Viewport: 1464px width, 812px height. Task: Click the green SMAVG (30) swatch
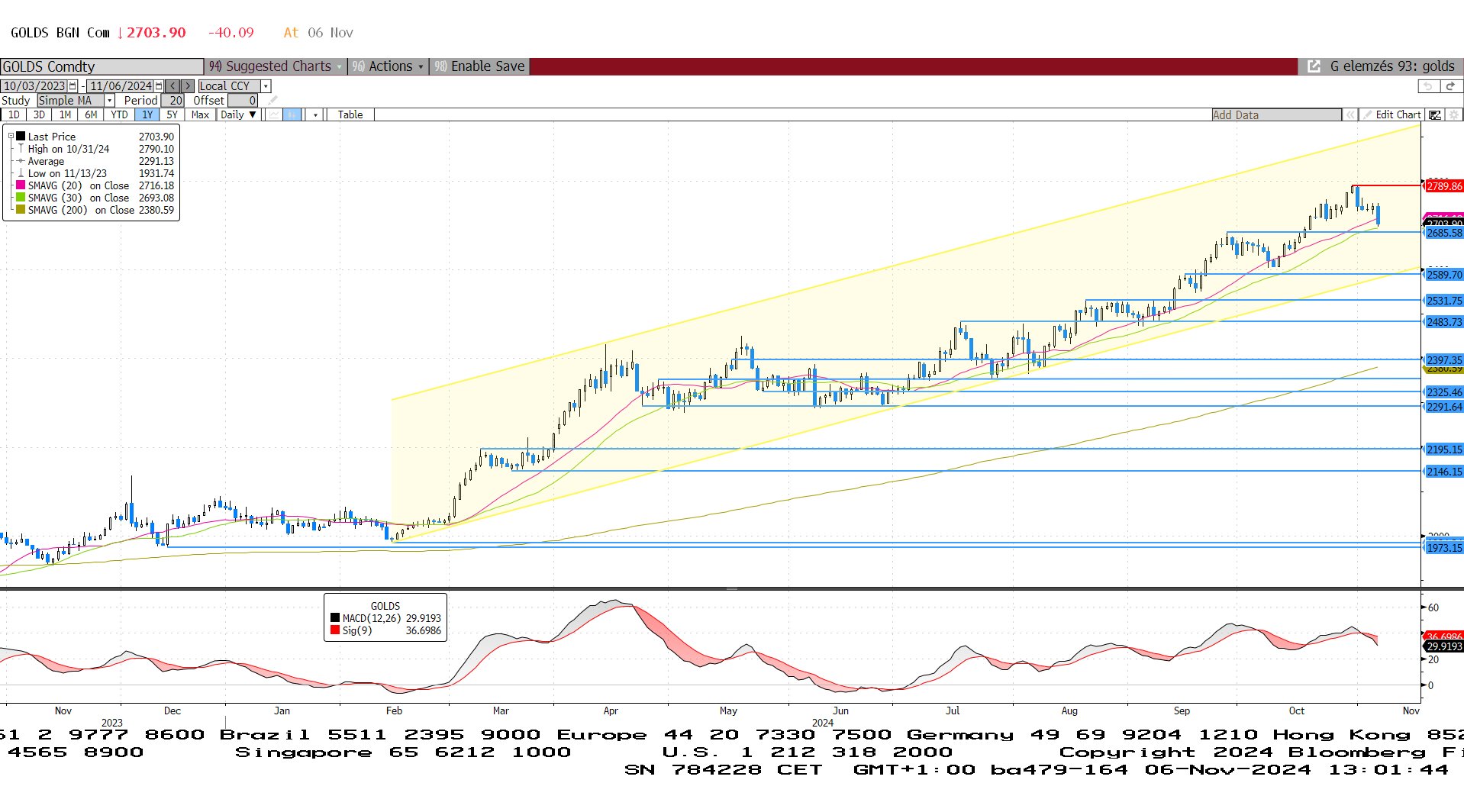click(21, 198)
